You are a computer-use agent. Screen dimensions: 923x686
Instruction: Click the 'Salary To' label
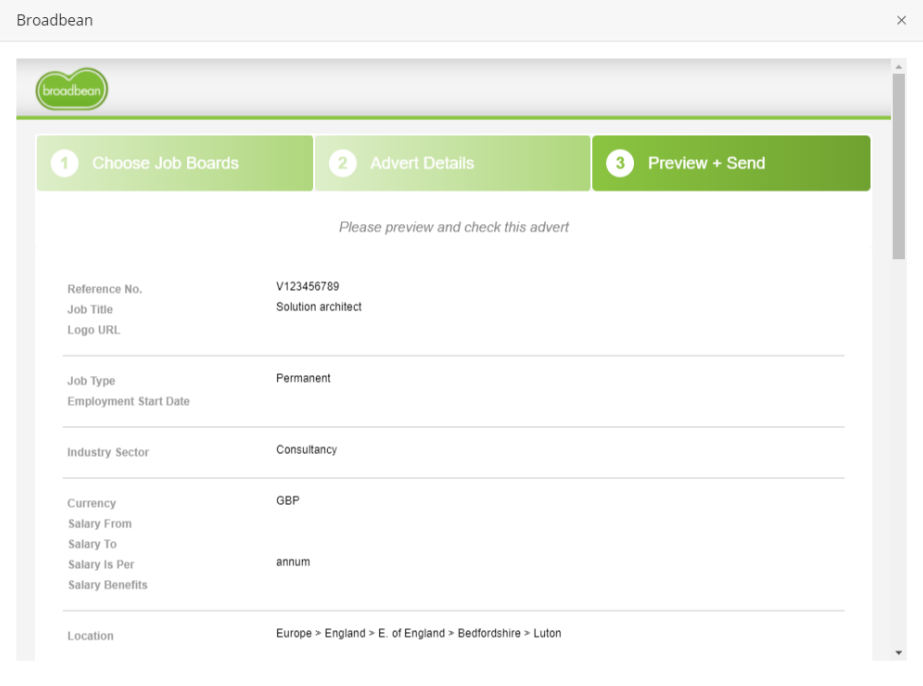92,544
